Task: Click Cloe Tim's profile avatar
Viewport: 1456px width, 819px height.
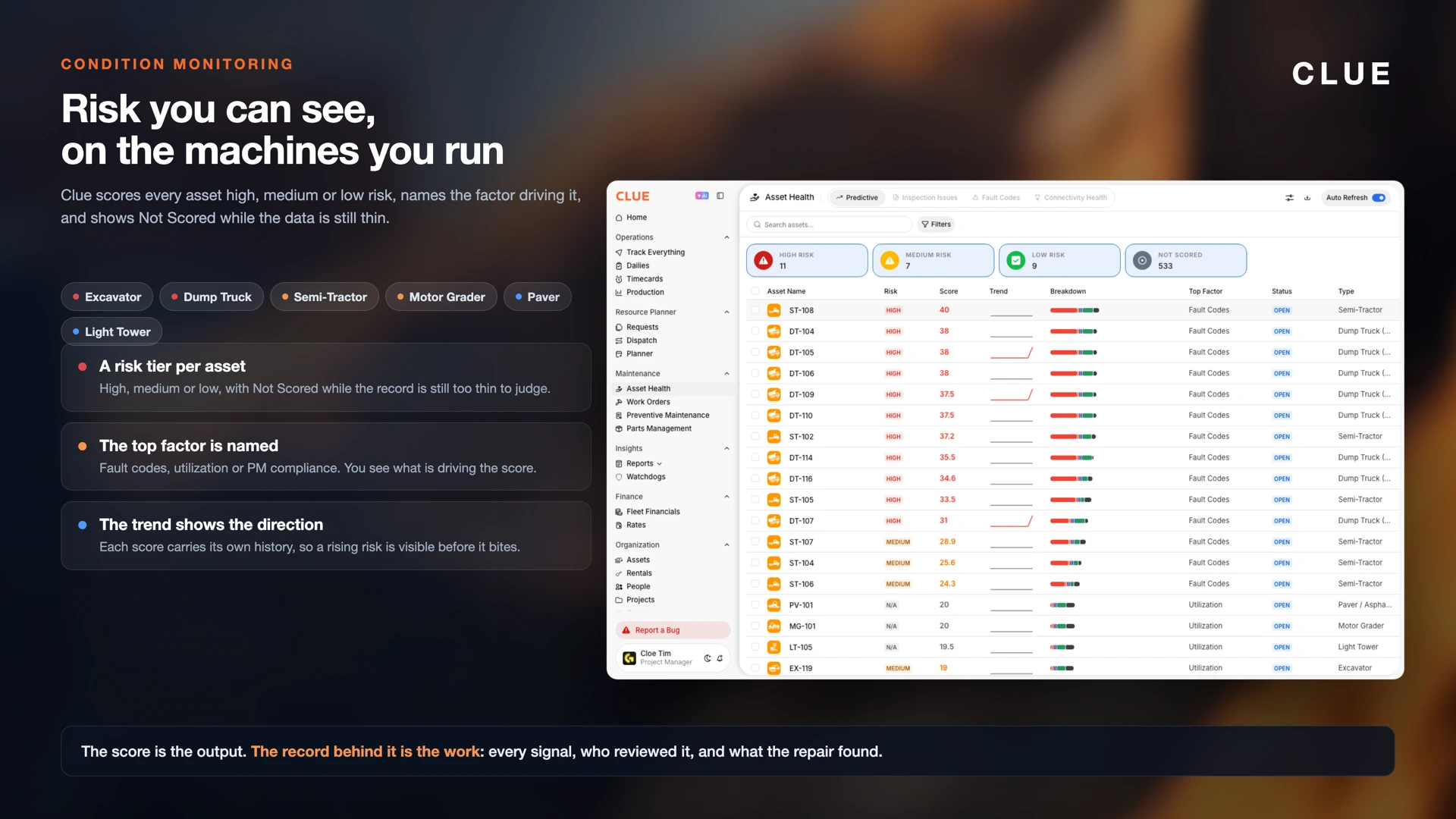Action: coord(629,658)
